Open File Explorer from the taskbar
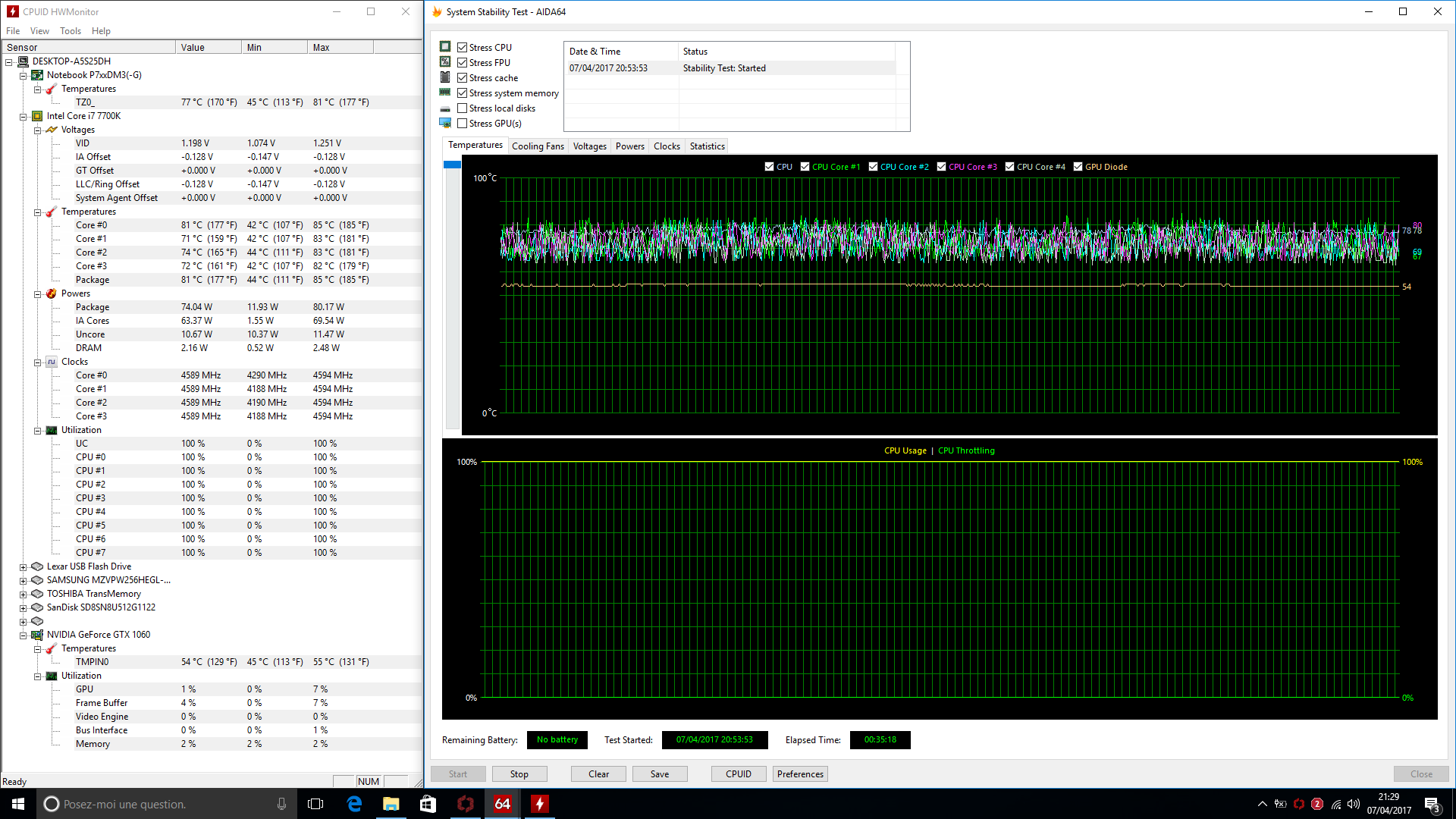The image size is (1456, 819). (391, 804)
